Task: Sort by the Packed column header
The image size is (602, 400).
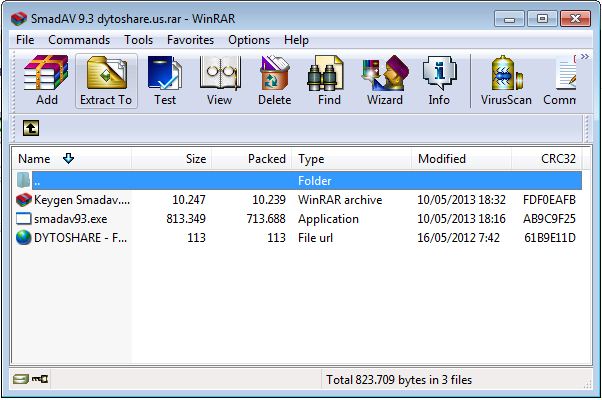Action: tap(252, 159)
